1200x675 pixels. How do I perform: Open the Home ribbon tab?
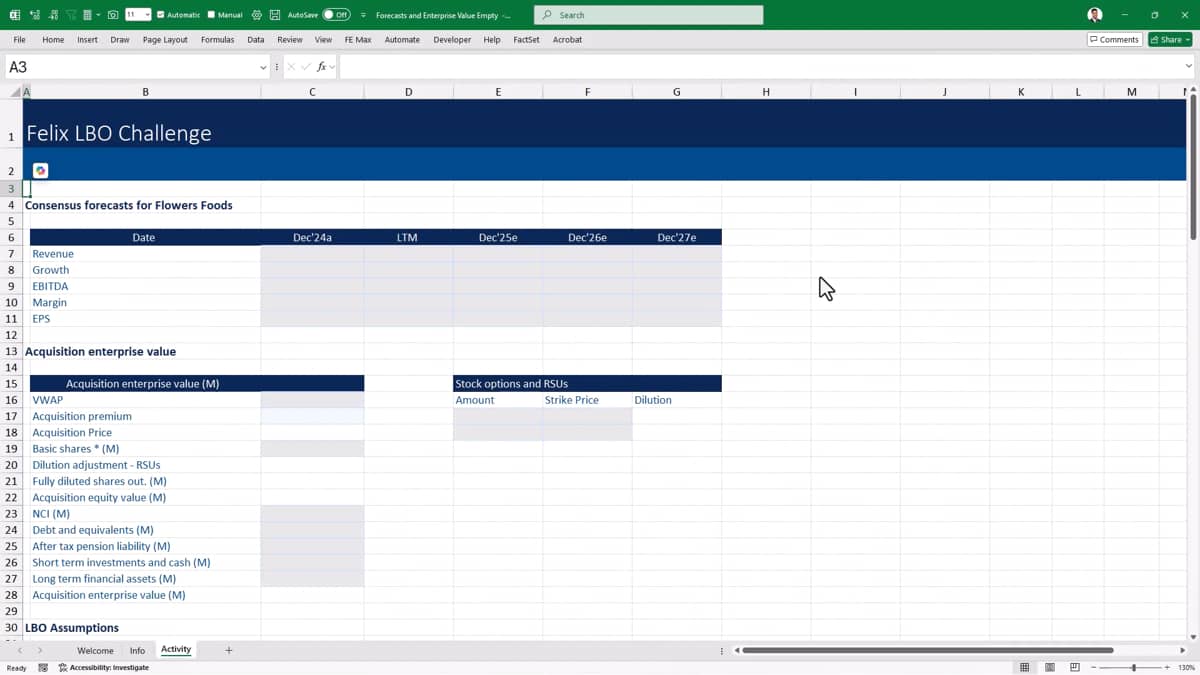pos(53,39)
